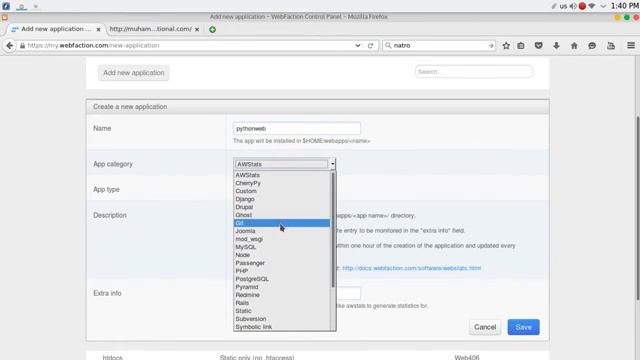Choose 'Symbolic link' app category
The image size is (640, 360).
tap(282, 327)
